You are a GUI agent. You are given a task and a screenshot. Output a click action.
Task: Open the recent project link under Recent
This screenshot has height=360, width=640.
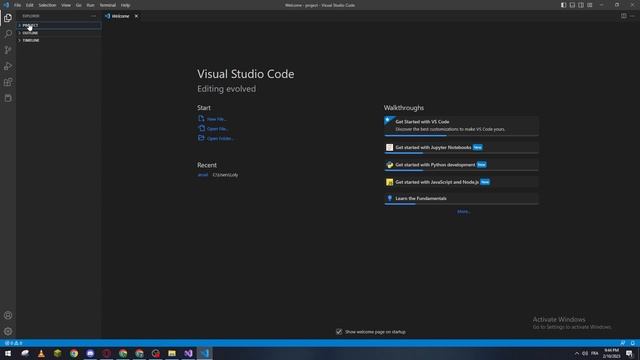click(x=203, y=175)
